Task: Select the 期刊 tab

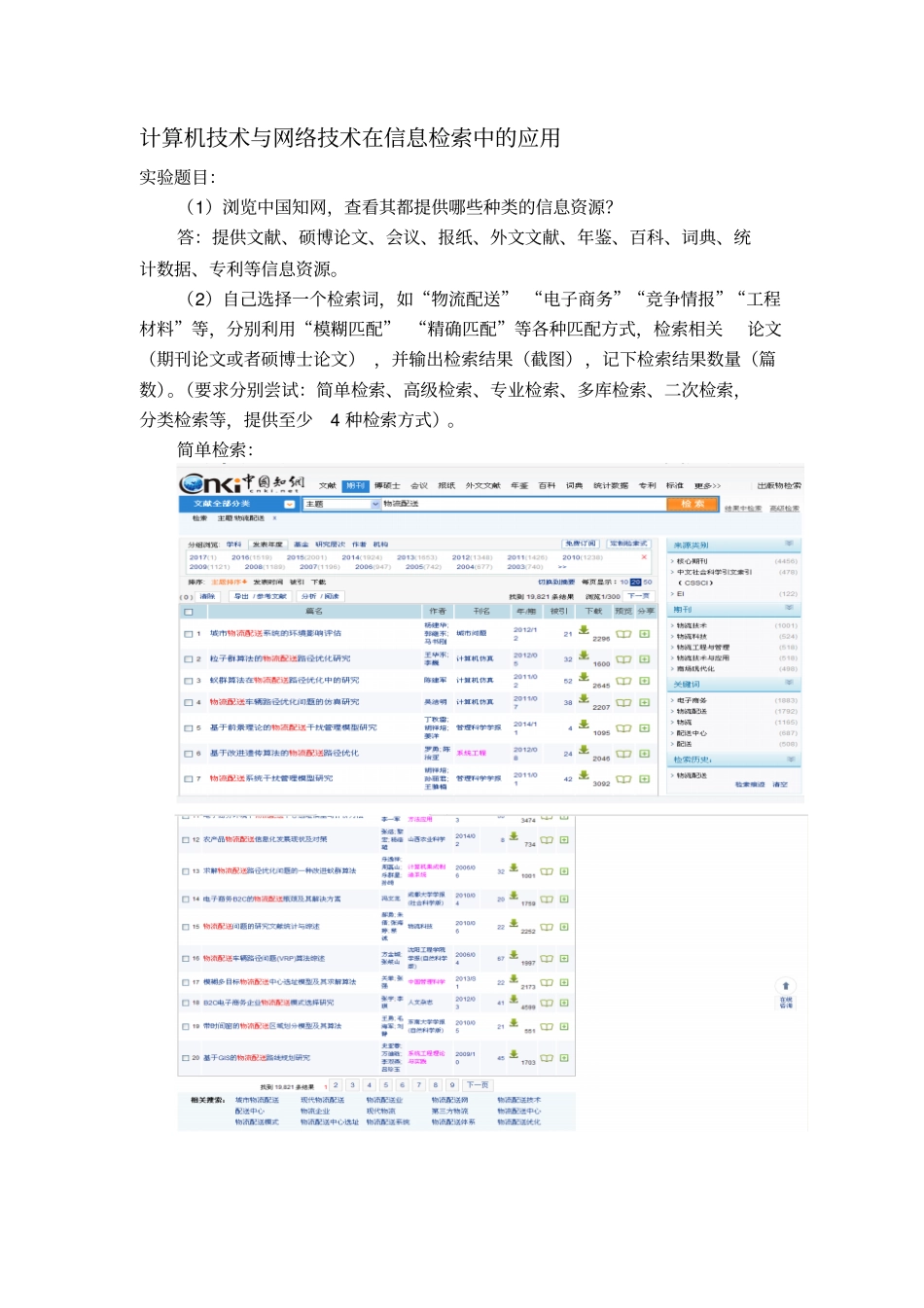Action: pos(356,485)
